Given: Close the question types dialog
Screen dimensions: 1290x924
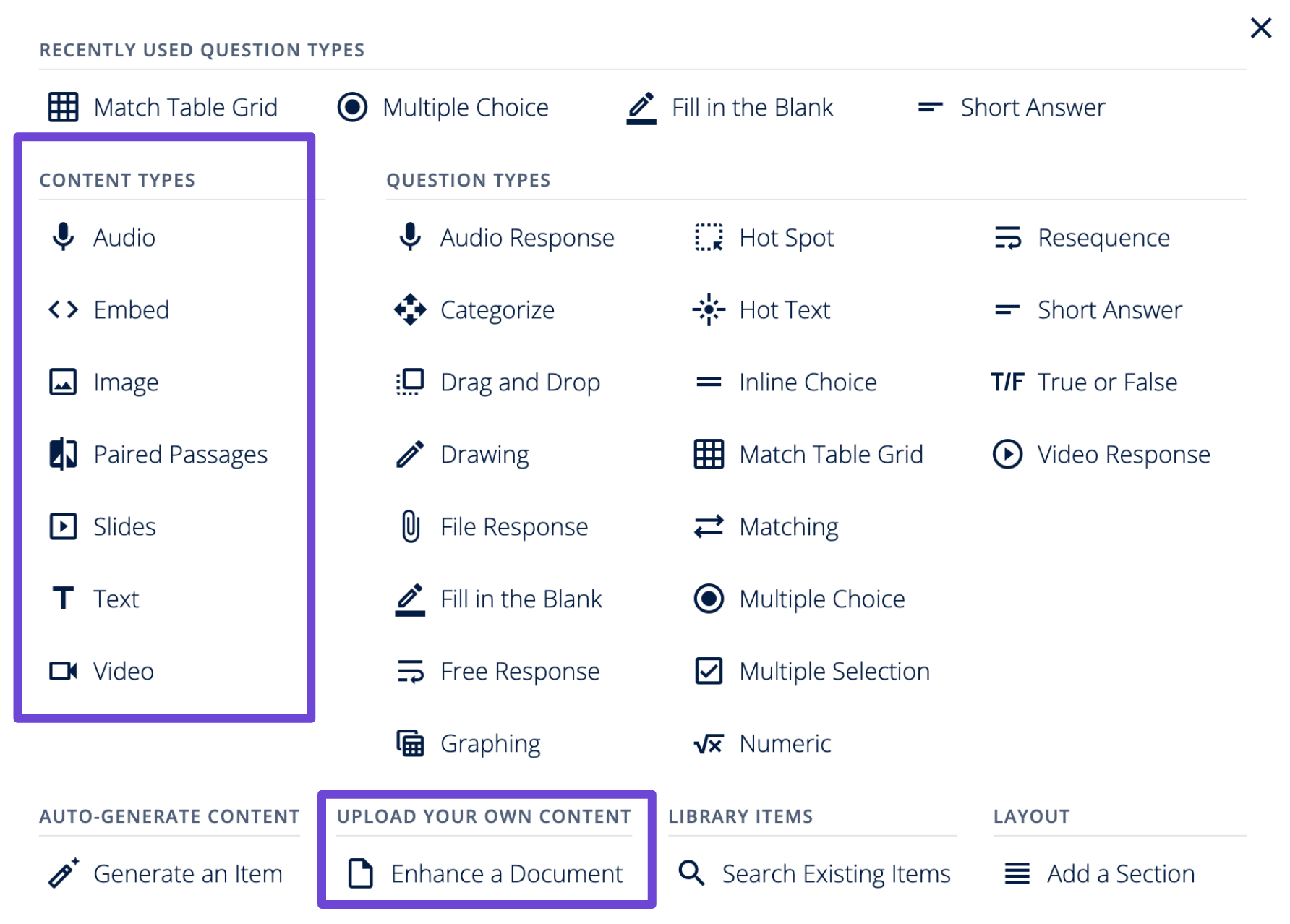Looking at the screenshot, I should click(x=1261, y=28).
